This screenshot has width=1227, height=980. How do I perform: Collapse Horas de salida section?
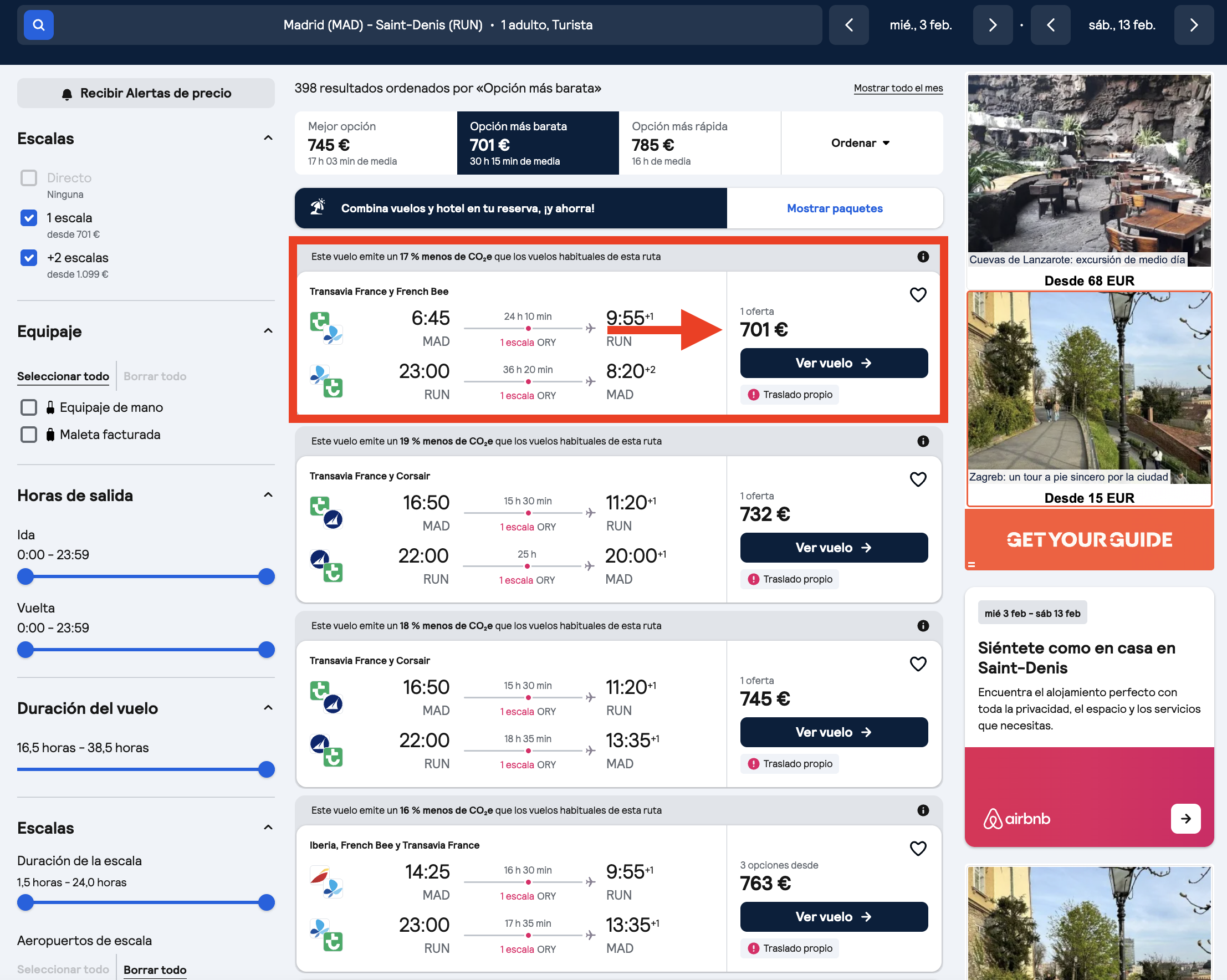click(268, 495)
